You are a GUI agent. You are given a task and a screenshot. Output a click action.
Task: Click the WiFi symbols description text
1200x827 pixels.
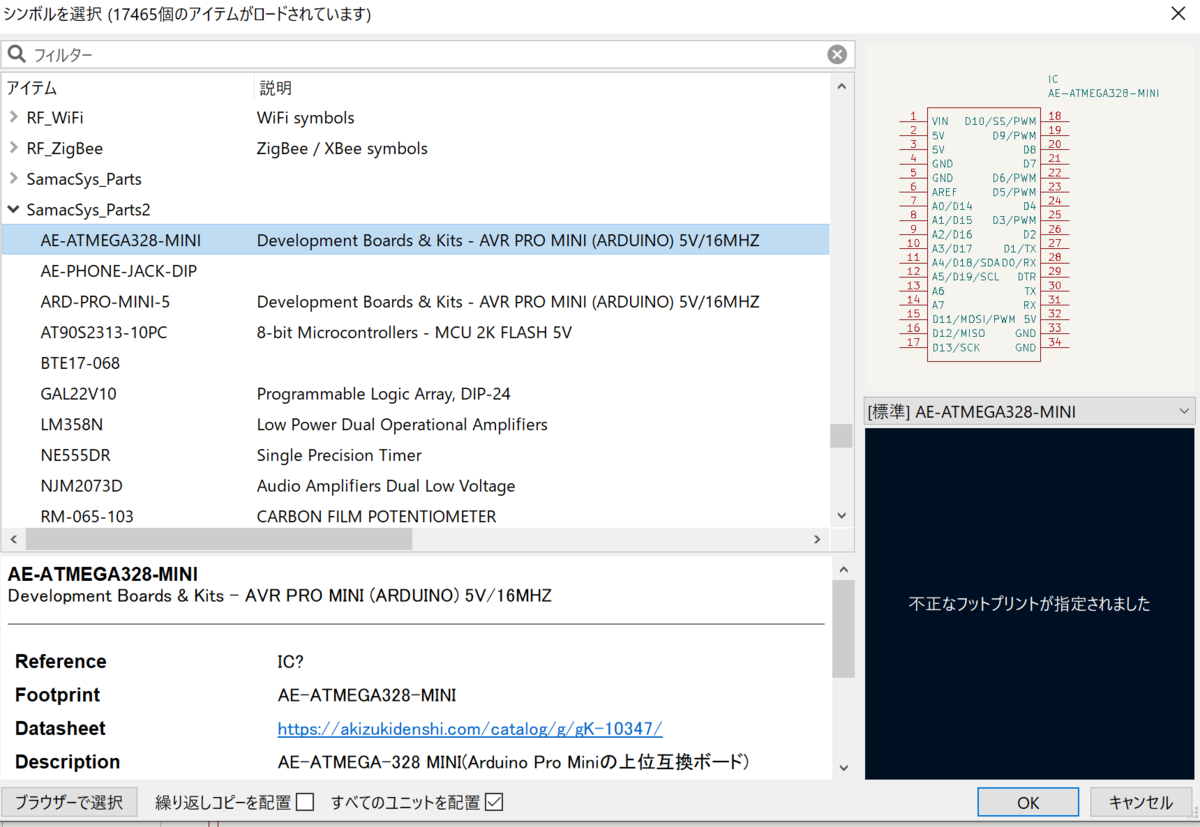306,118
